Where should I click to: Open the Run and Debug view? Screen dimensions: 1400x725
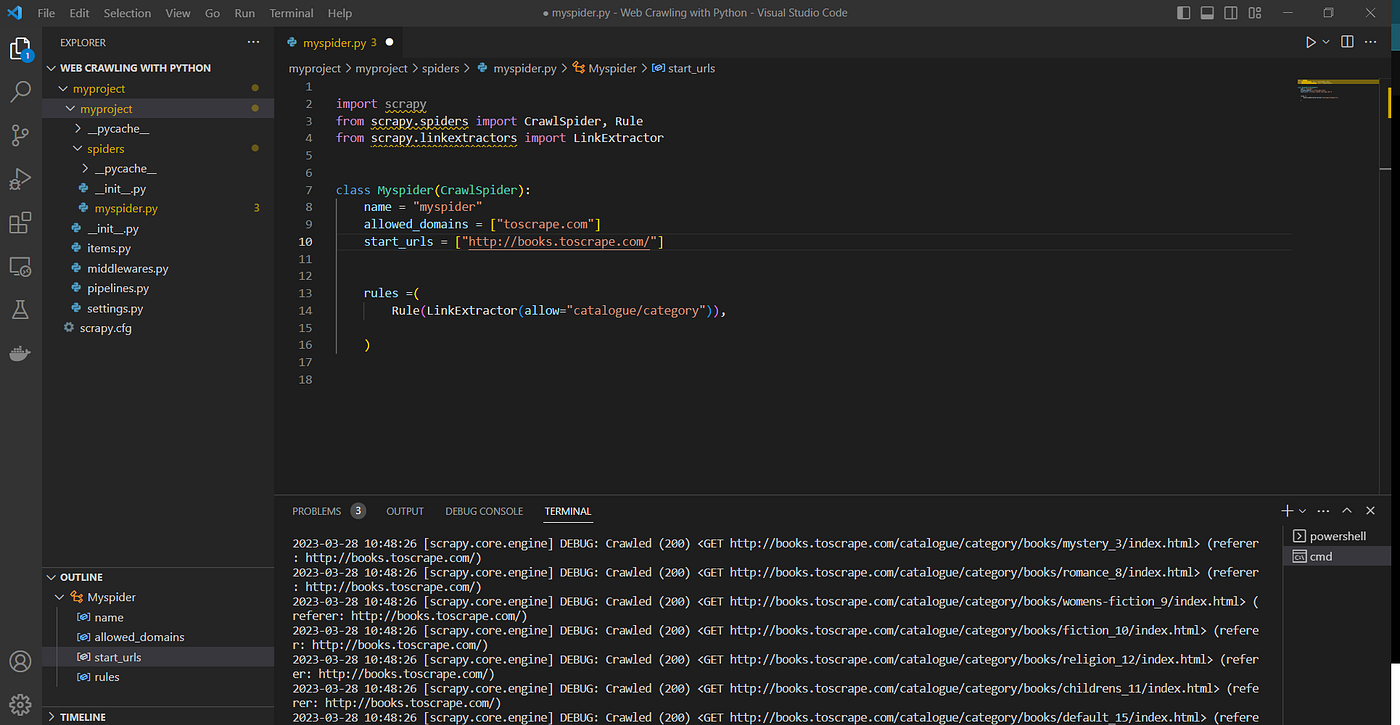tap(20, 179)
